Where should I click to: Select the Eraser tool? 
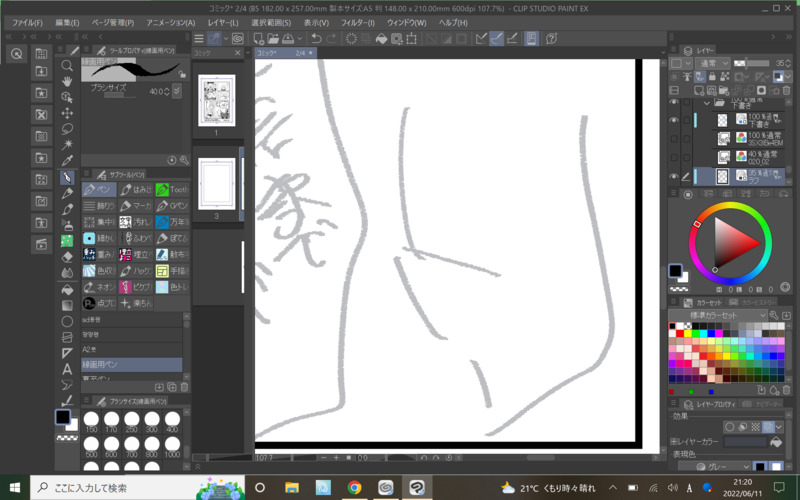coord(67,257)
